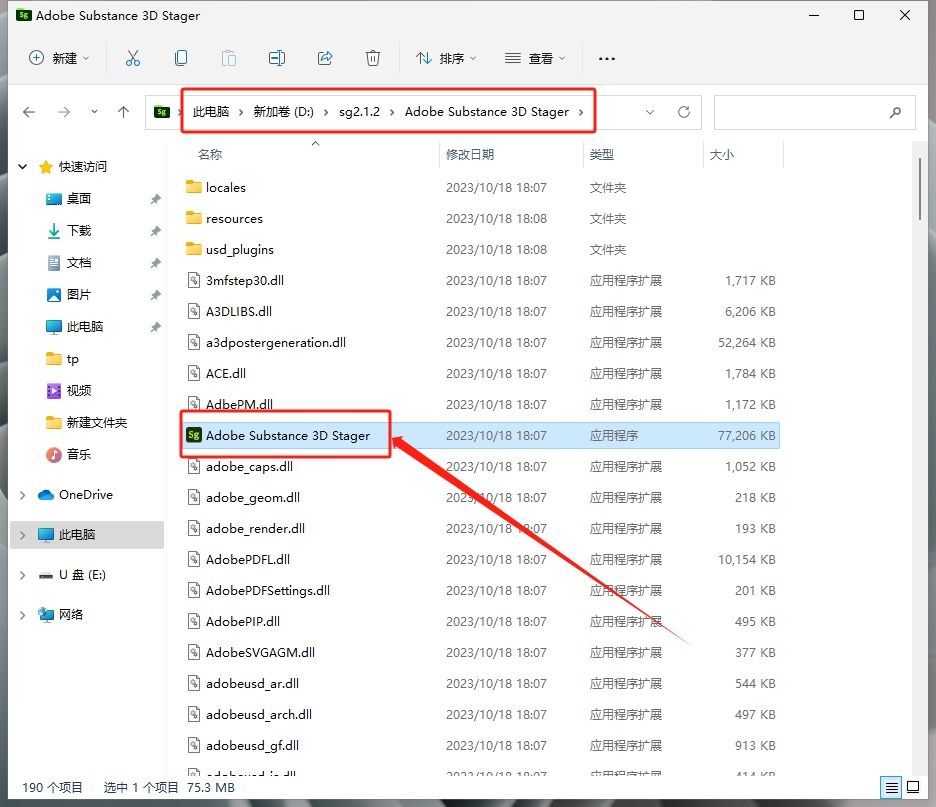Open 桌面 in quick access
The image size is (936, 807).
pyautogui.click(x=78, y=199)
